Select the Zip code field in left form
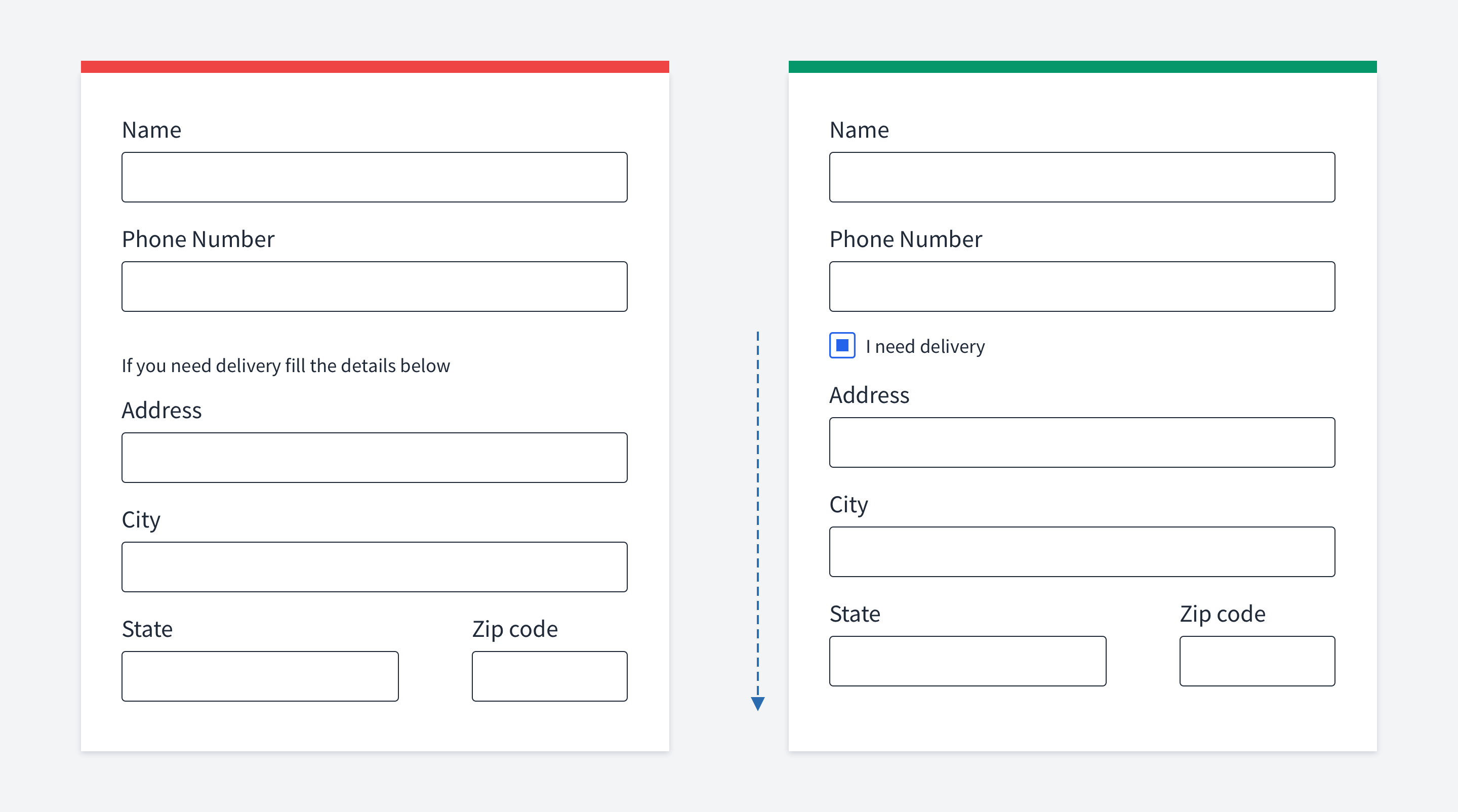This screenshot has height=812, width=1458. (x=550, y=676)
